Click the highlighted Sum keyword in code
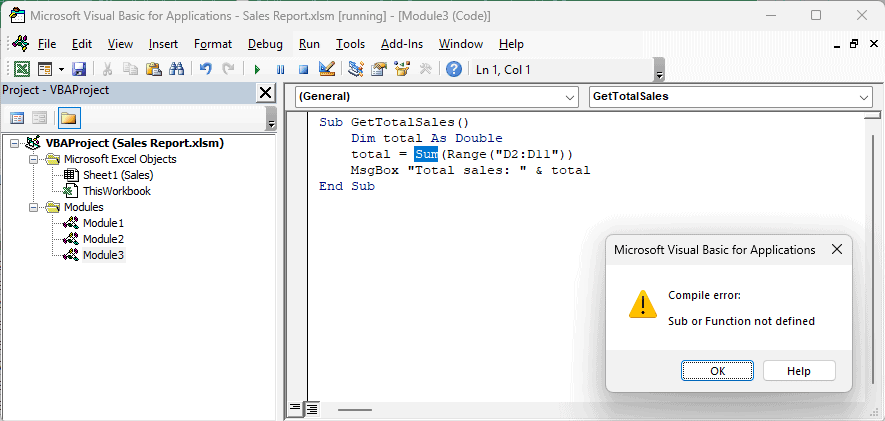Image resolution: width=885 pixels, height=421 pixels. click(426, 154)
